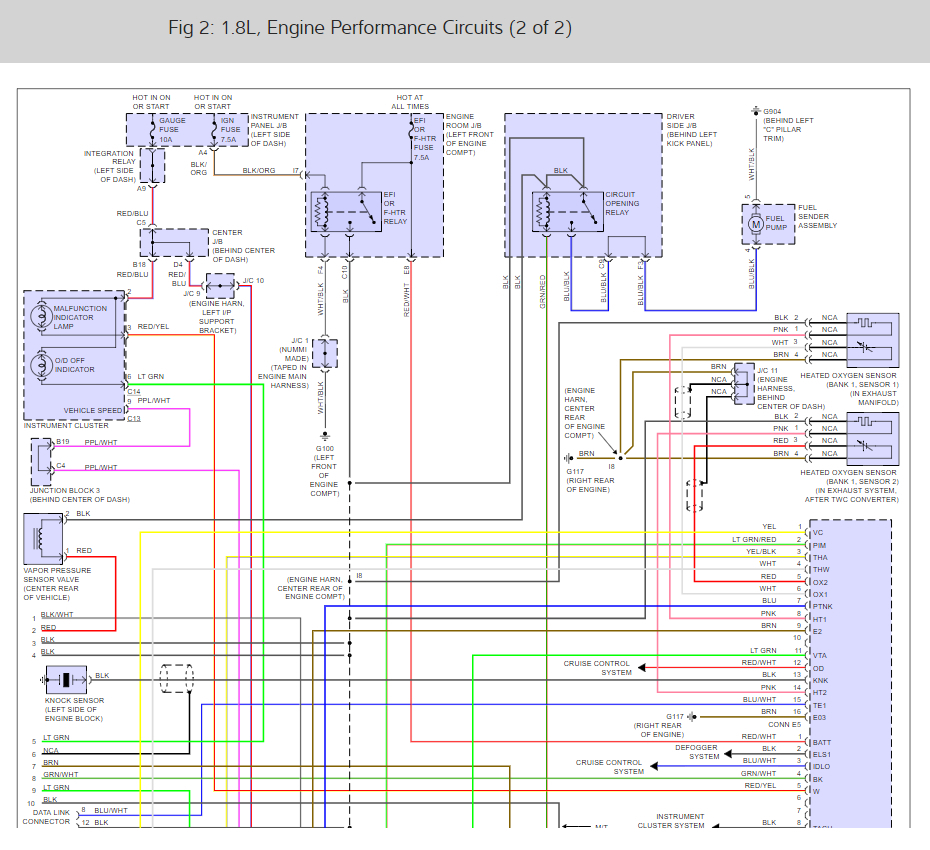Click the arrow pointing to Defogger System
Image resolution: width=930 pixels, height=850 pixels.
728,754
